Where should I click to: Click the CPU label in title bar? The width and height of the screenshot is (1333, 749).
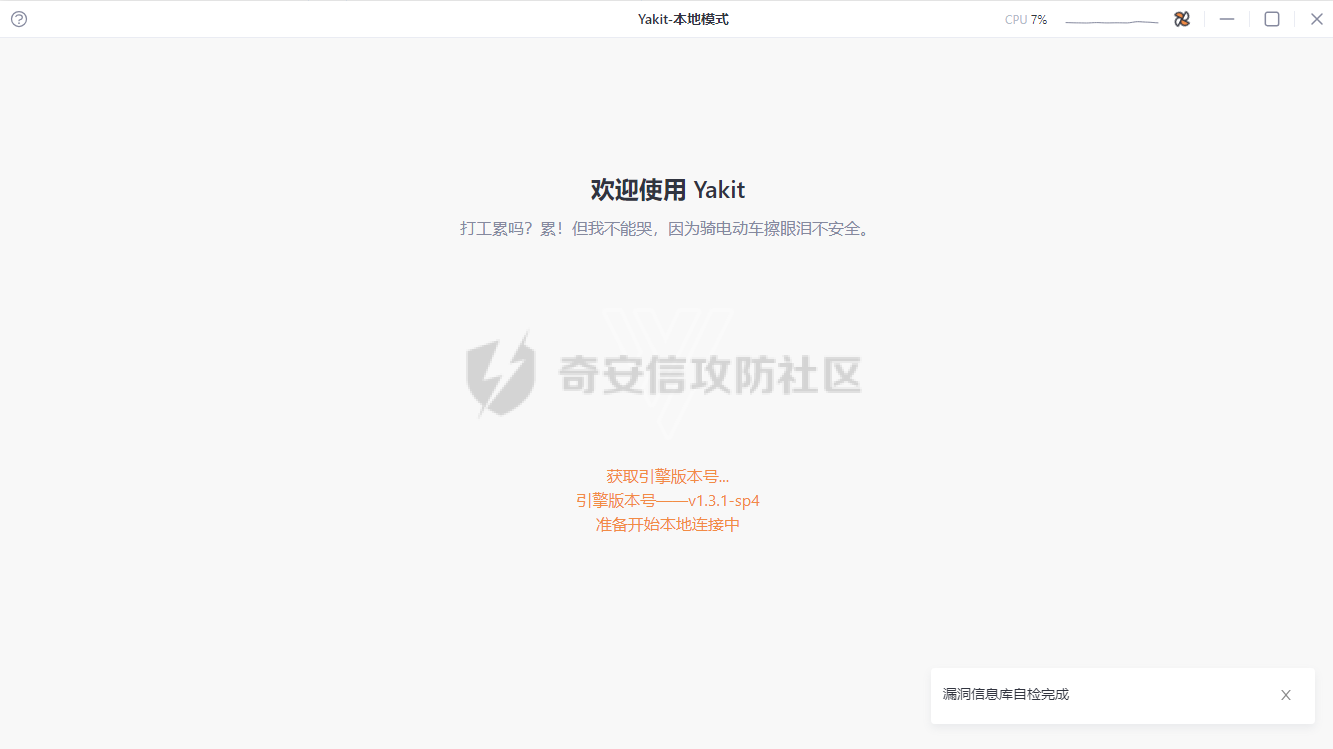(1016, 20)
